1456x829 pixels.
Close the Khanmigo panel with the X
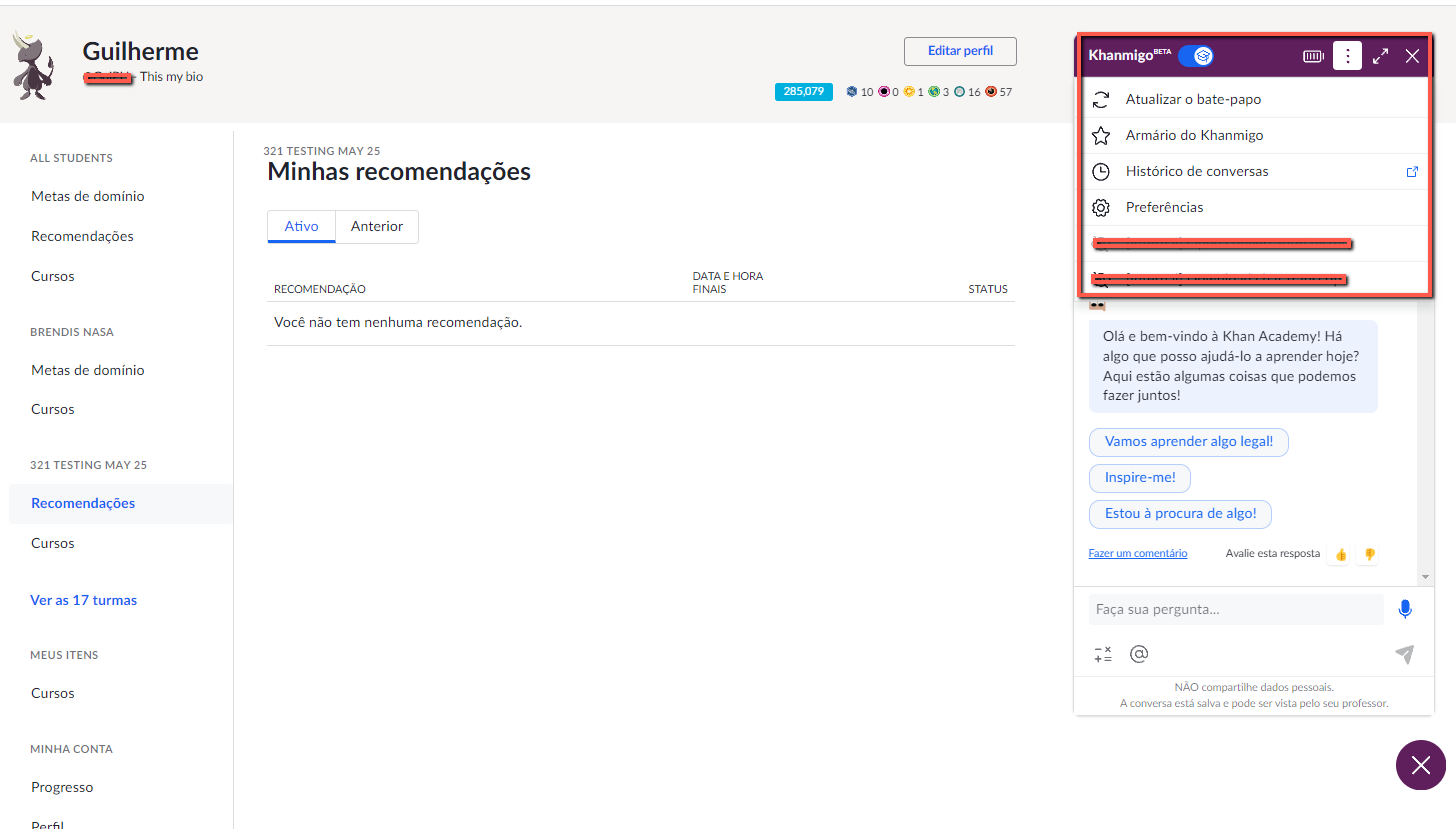point(1412,56)
